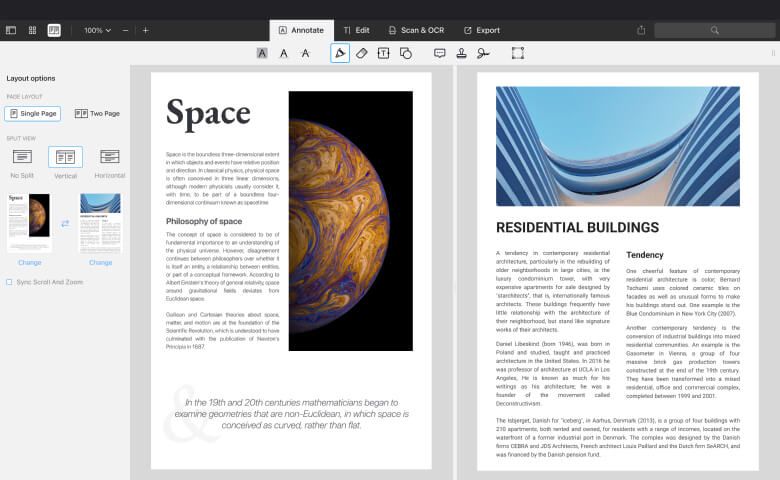780x480 pixels.
Task: Select the highlight text tool
Action: coord(262,53)
